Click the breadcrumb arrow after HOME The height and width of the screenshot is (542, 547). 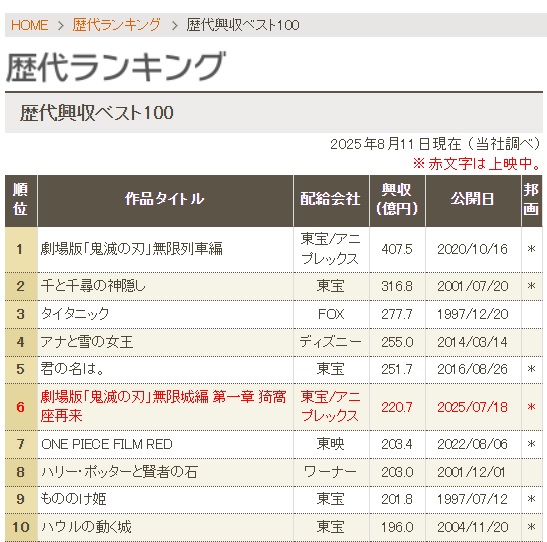point(60,25)
